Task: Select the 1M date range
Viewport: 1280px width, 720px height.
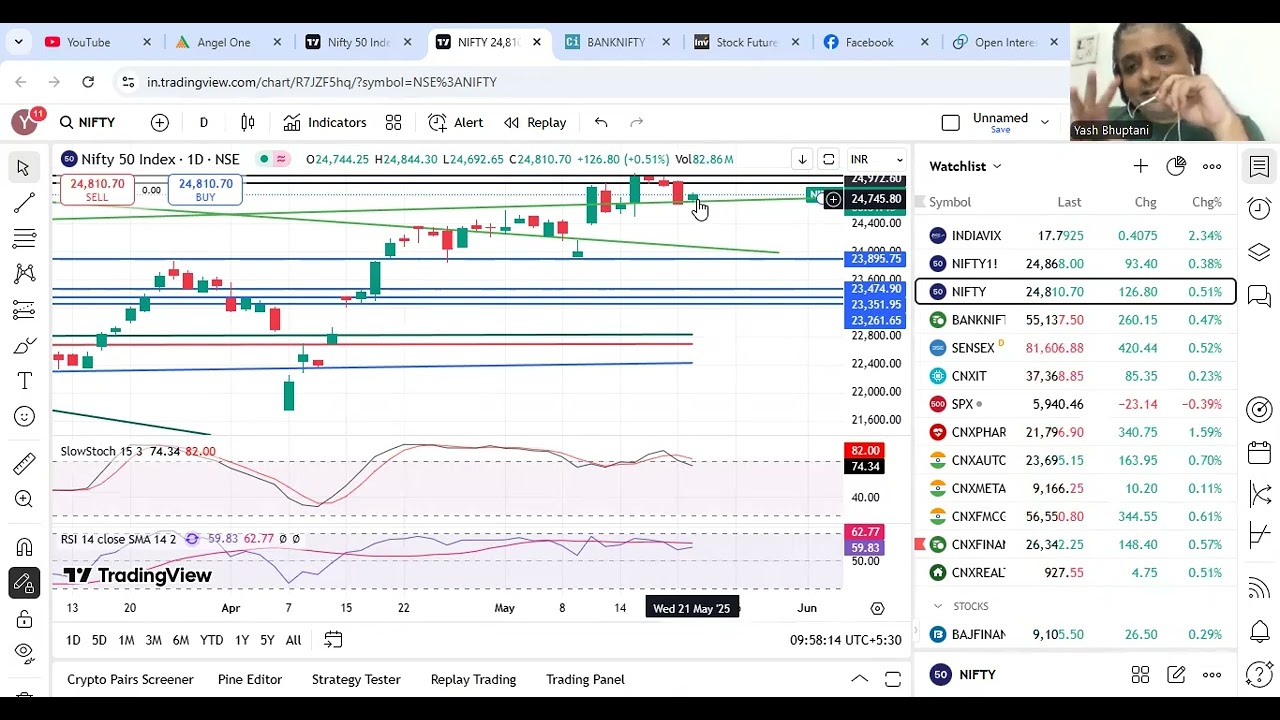Action: (126, 640)
